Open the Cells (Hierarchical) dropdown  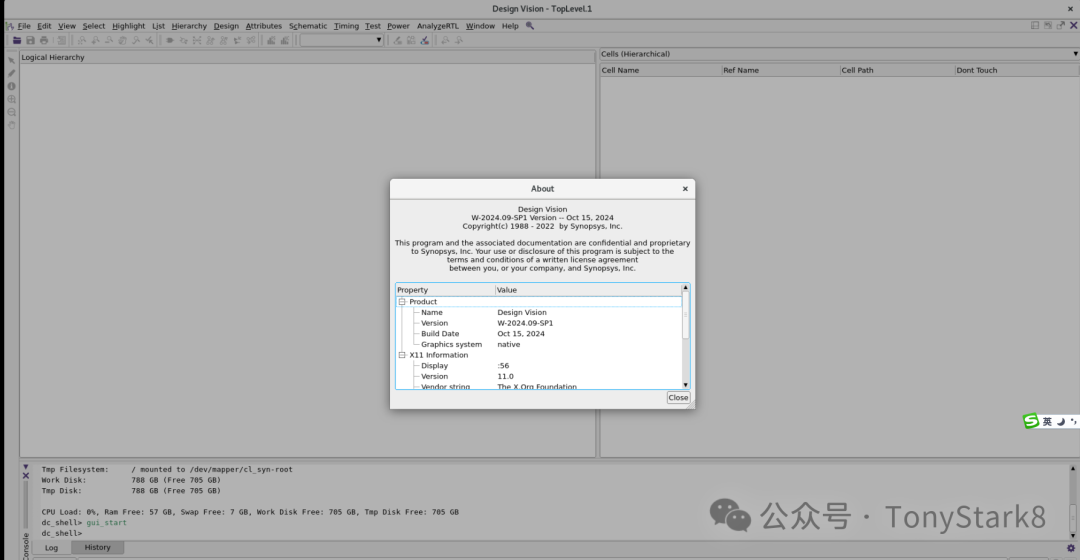[1075, 54]
